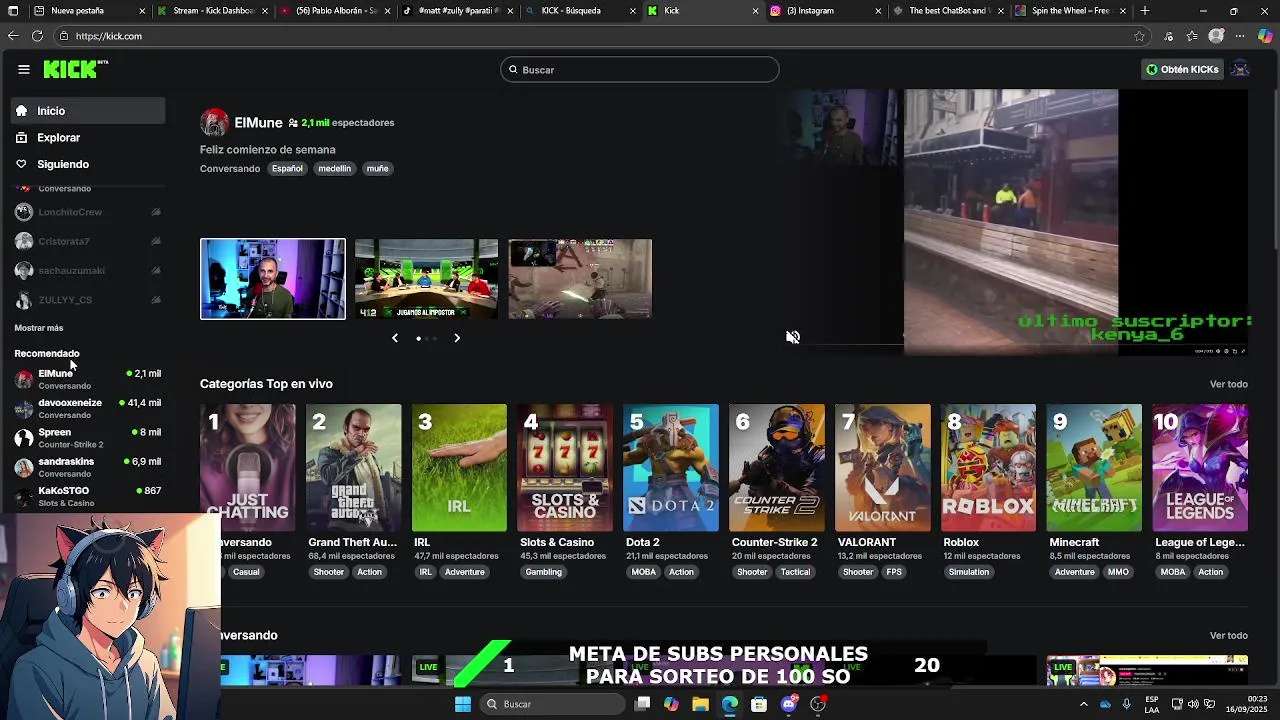Open recommended channel ElMune

tap(88, 379)
